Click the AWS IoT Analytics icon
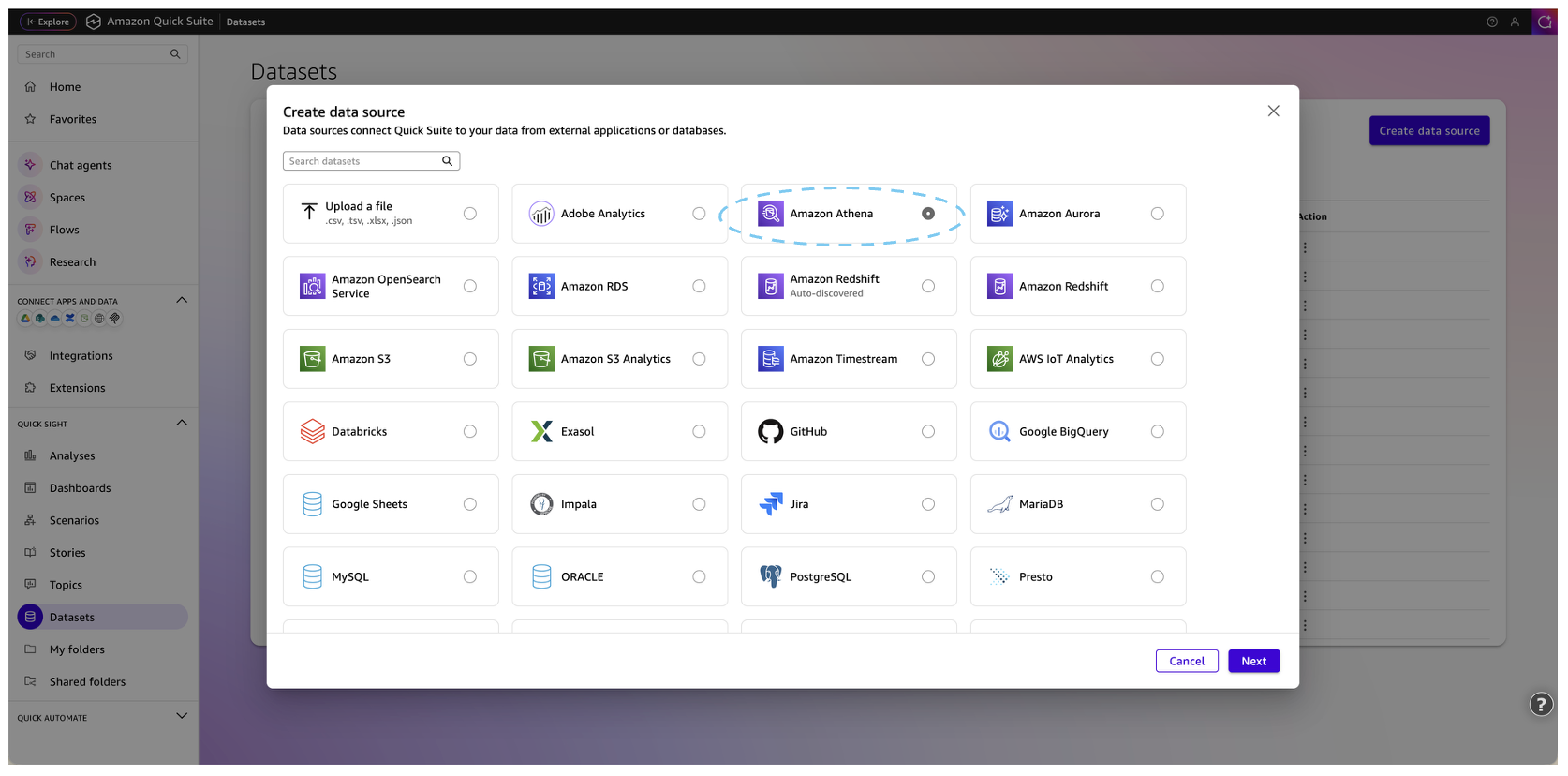 coord(999,359)
